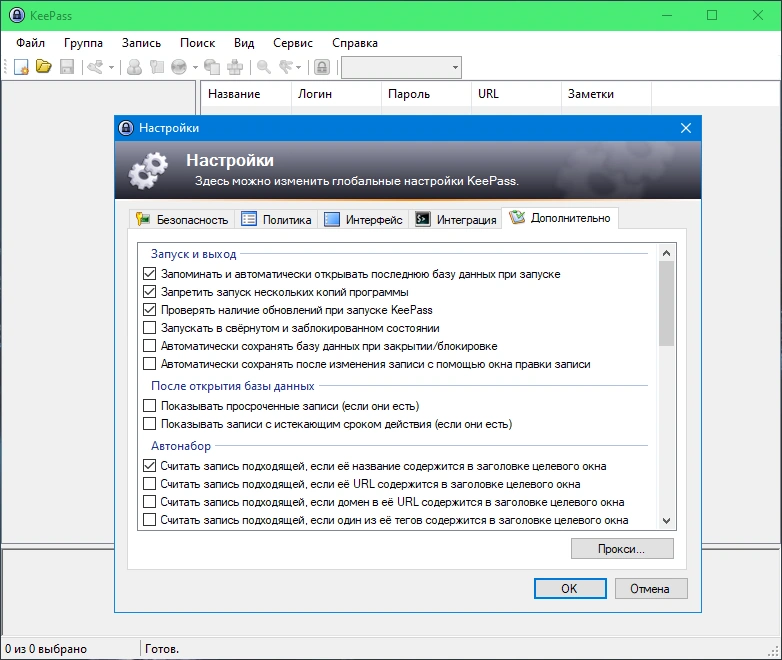782x660 pixels.
Task: Click the options list scrollbar thumb
Action: [x=666, y=303]
